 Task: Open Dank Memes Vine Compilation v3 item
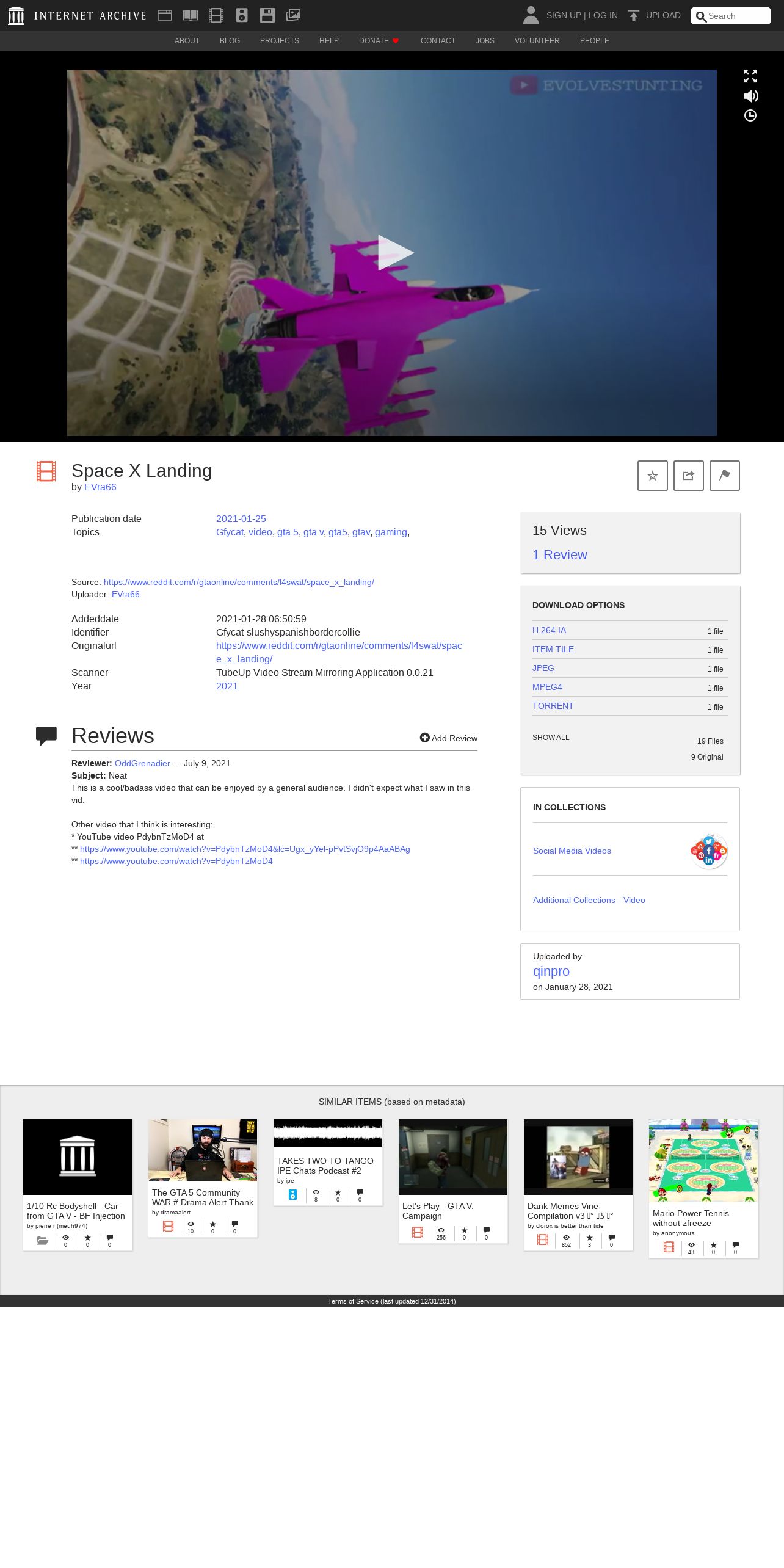(578, 1185)
